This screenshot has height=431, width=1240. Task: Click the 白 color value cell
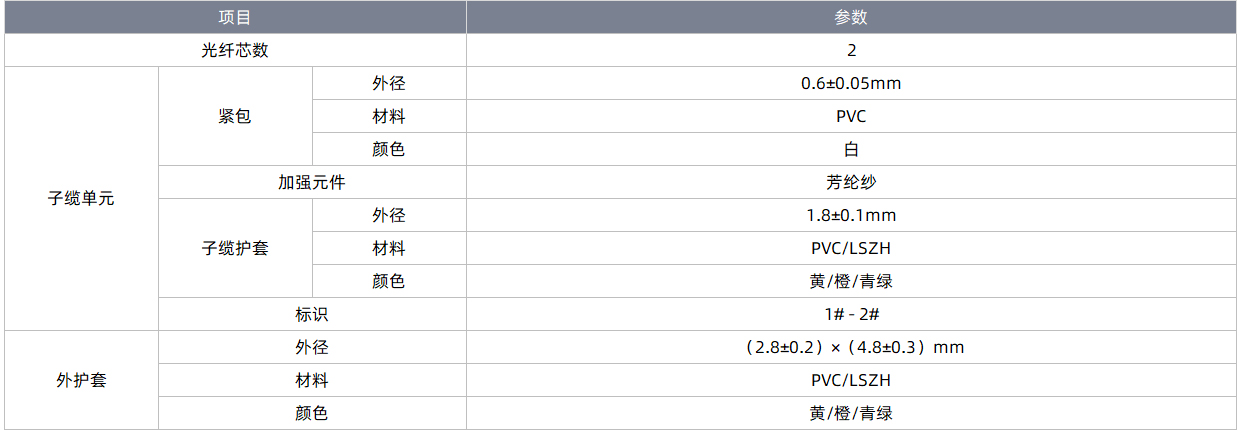coord(851,150)
